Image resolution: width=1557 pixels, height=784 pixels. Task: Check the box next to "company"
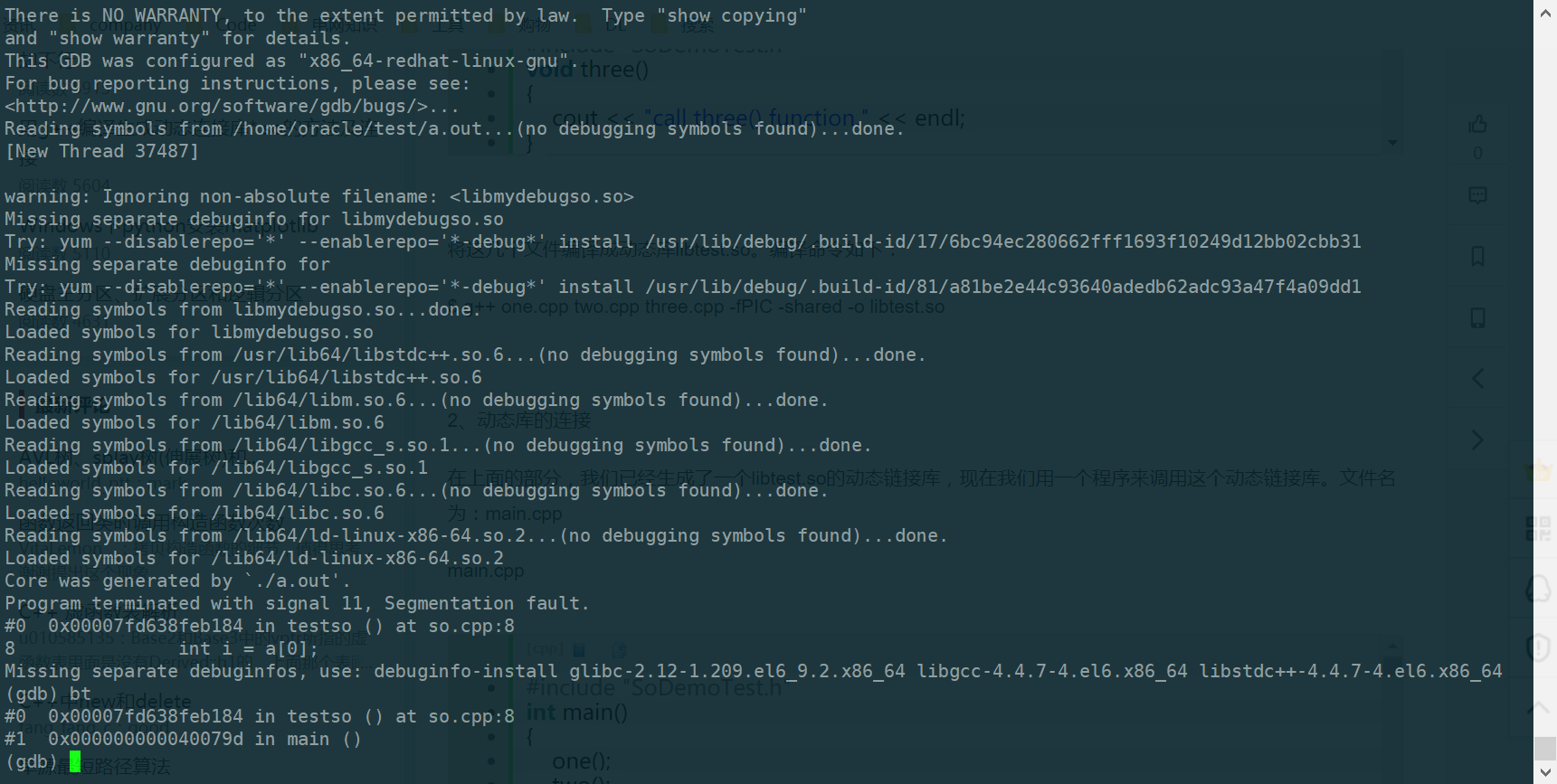click(x=66, y=24)
